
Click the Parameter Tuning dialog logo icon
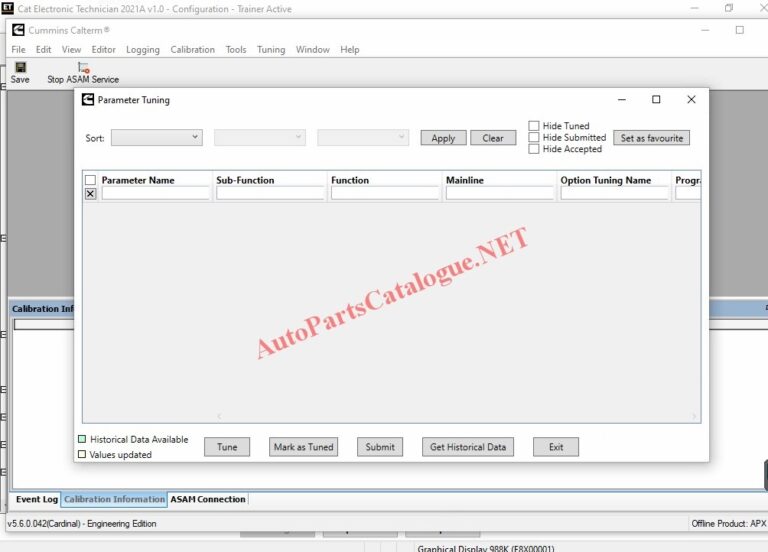pos(88,99)
